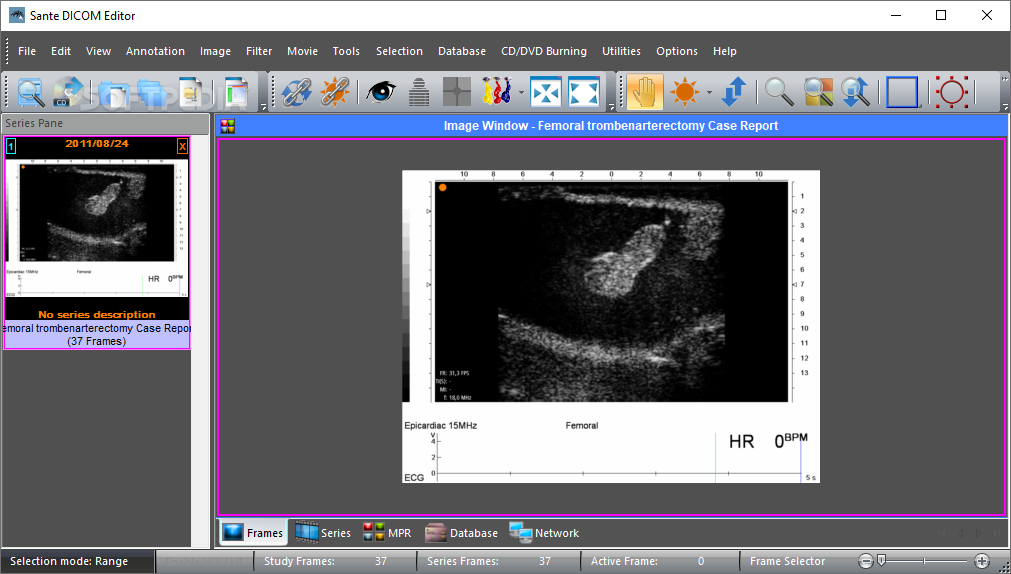Select the magnifier over colored squares tool

tap(818, 92)
